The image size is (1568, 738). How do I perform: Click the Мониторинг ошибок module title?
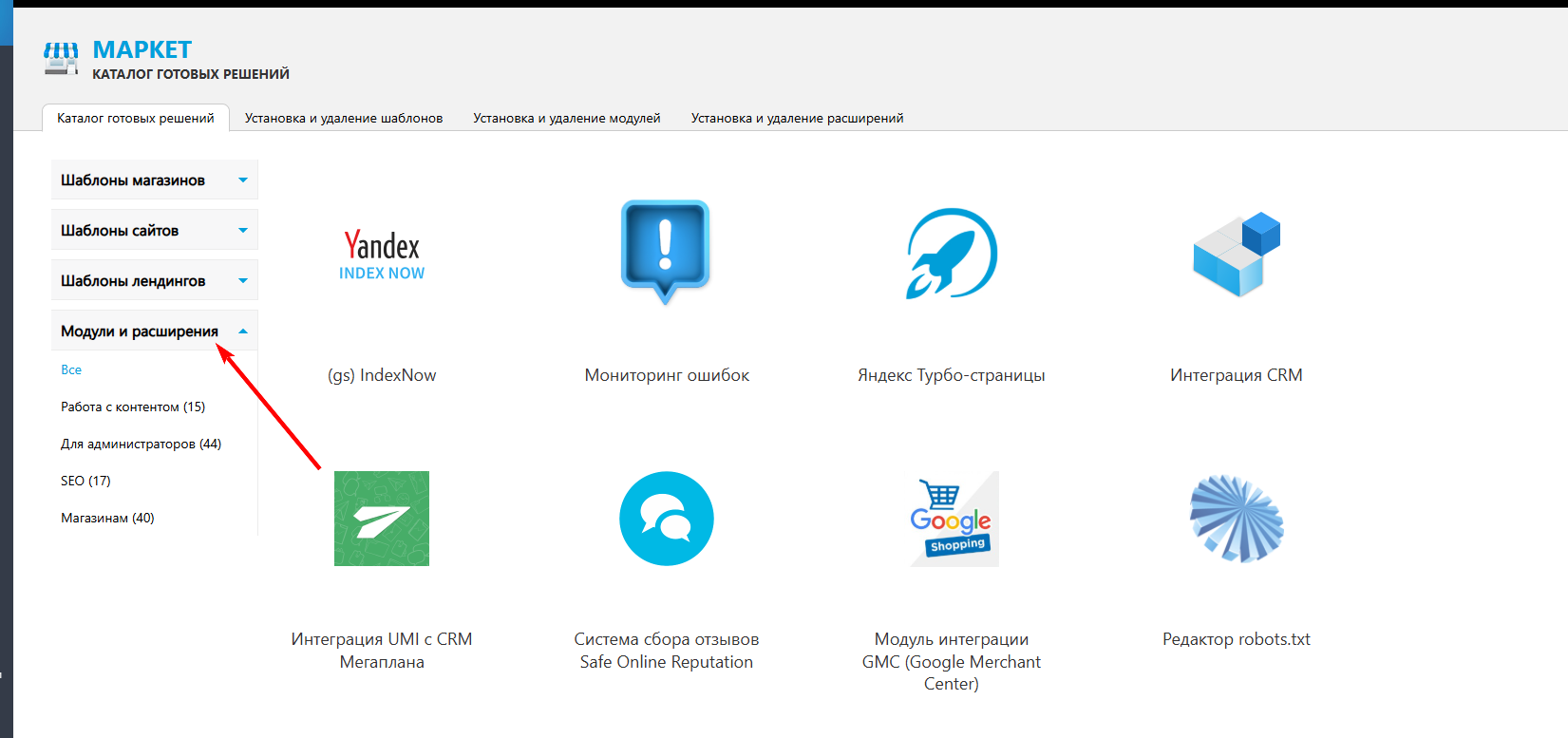point(667,375)
